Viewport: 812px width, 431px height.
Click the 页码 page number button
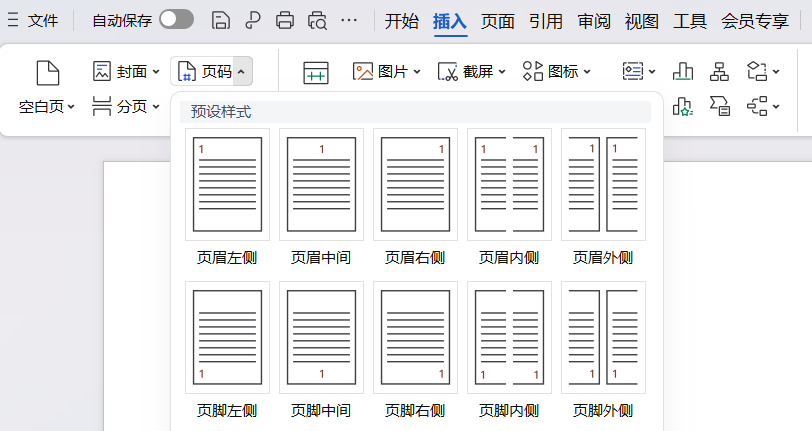tap(204, 71)
